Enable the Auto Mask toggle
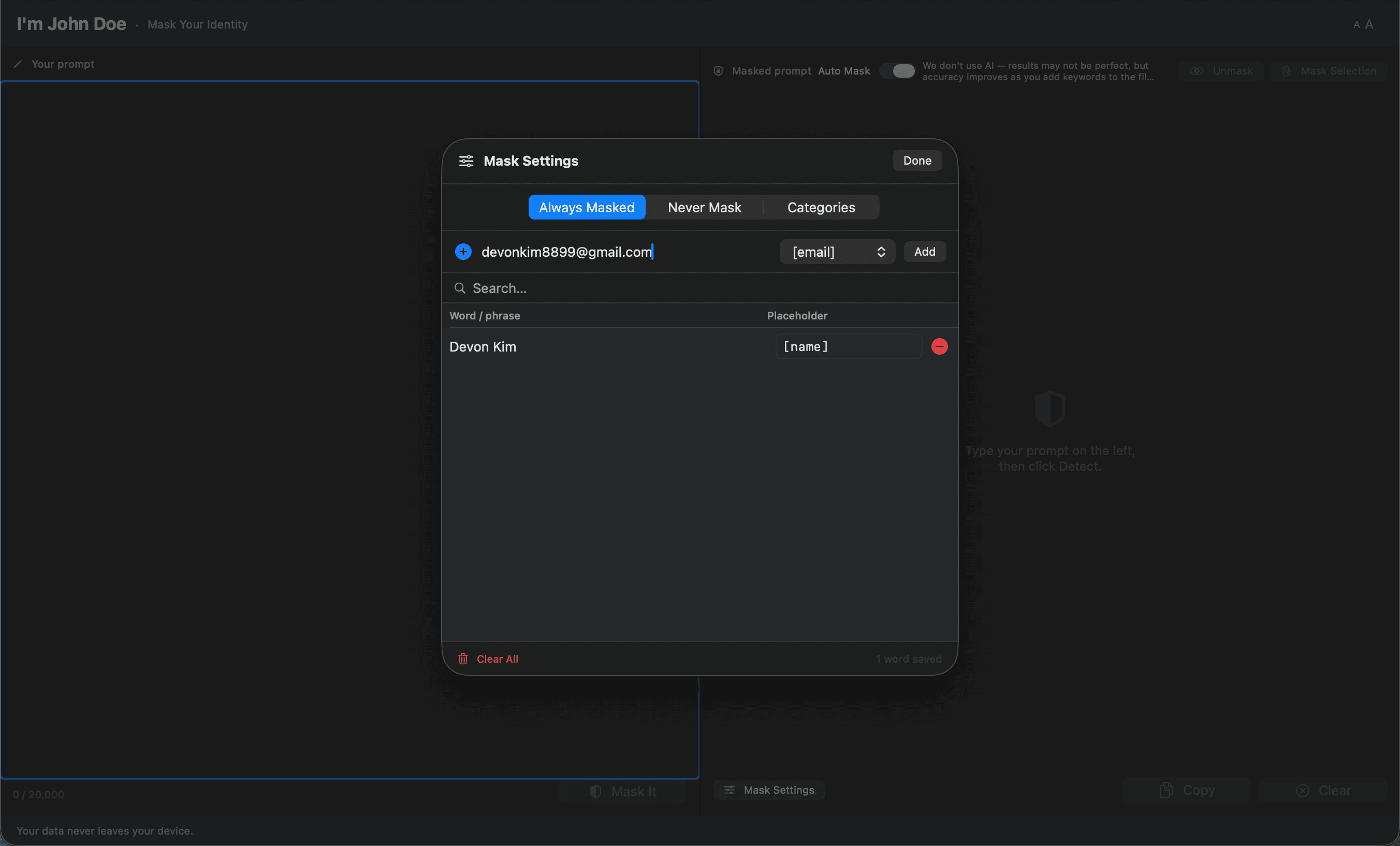1400x846 pixels. coord(898,70)
